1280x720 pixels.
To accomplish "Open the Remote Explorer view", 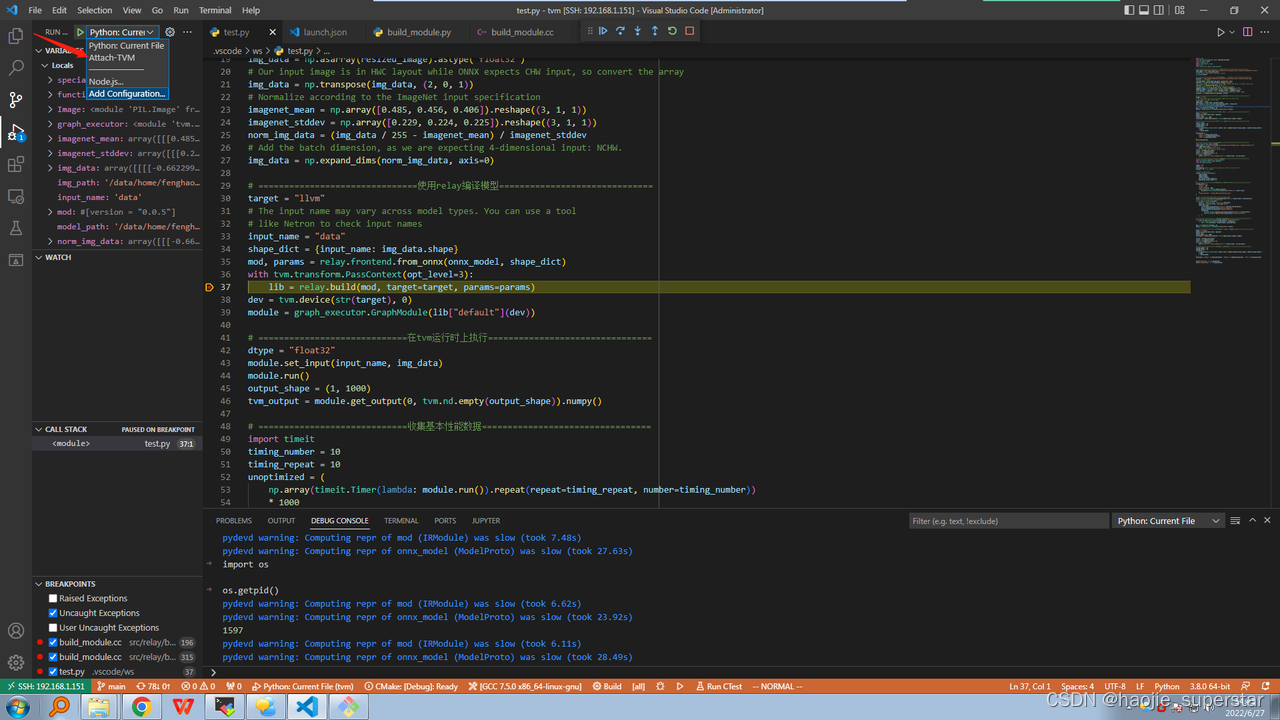I will click(x=16, y=196).
